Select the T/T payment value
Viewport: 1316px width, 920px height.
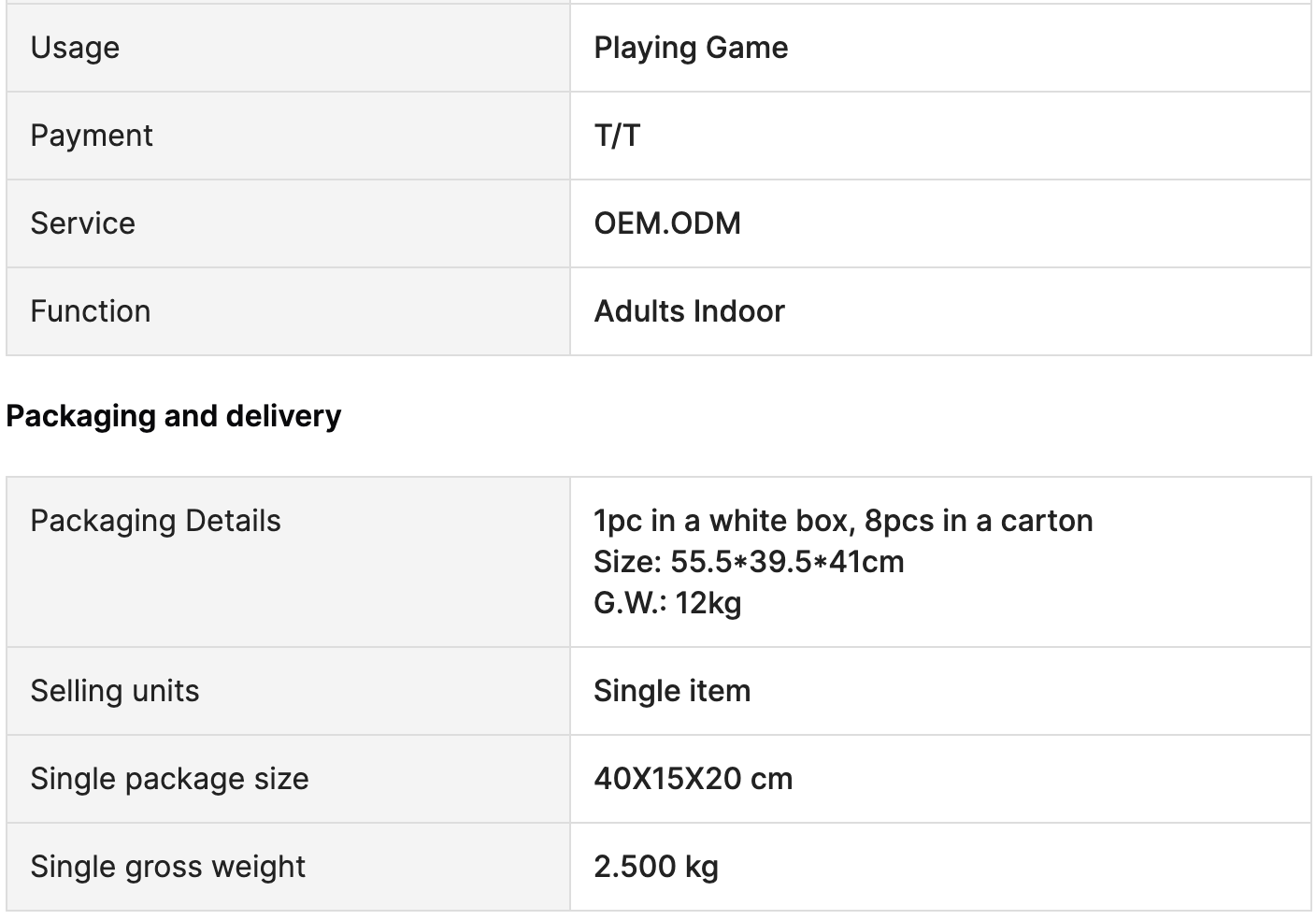pyautogui.click(x=617, y=136)
